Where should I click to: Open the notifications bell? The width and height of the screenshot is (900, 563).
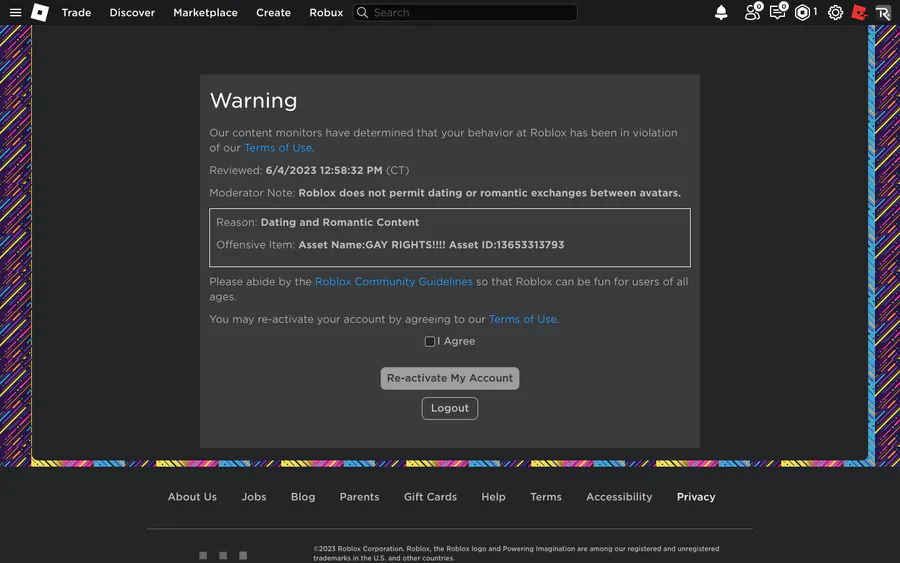pyautogui.click(x=721, y=13)
